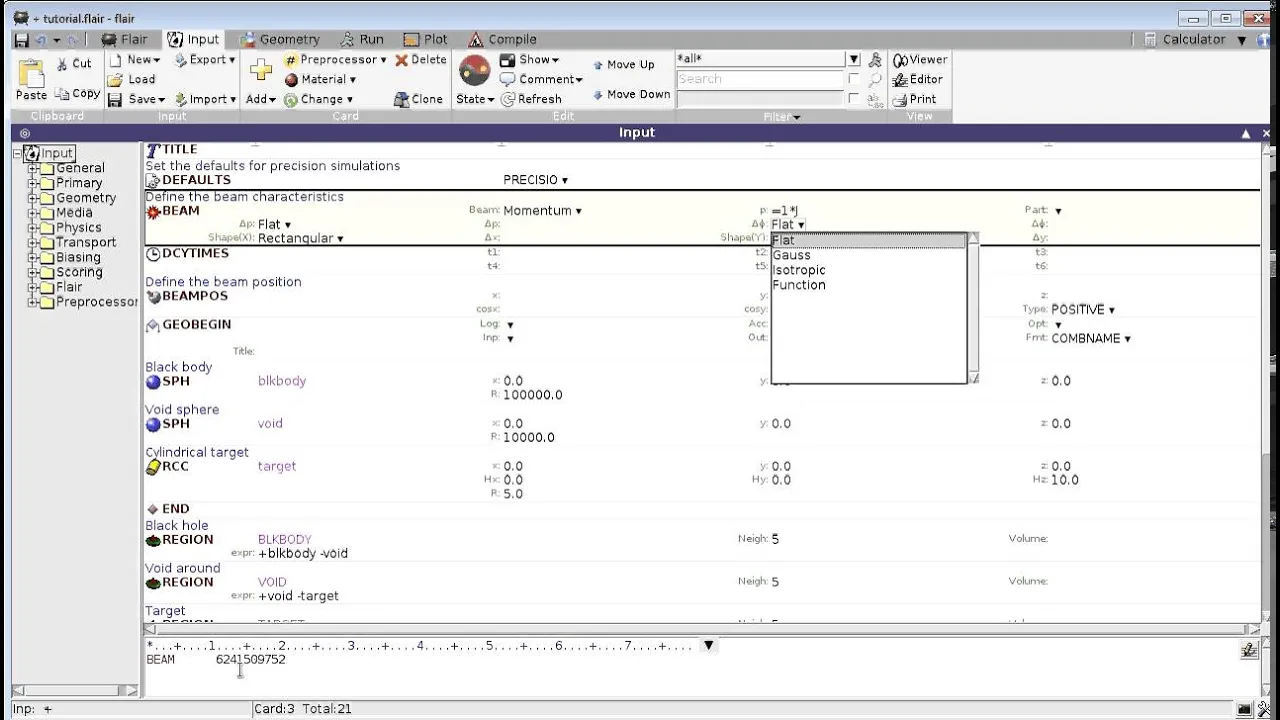Click the Copy button
1280x720 pixels.
tap(77, 94)
